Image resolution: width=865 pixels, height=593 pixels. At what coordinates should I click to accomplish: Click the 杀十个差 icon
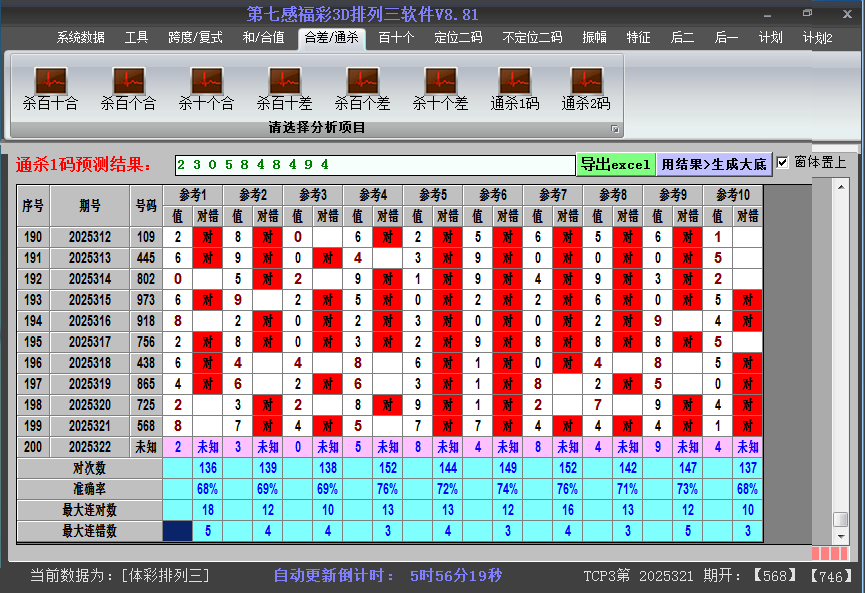tap(440, 88)
